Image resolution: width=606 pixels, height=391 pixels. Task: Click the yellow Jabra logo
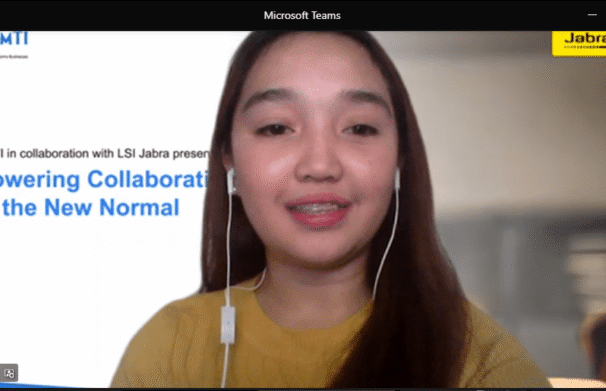click(x=579, y=44)
